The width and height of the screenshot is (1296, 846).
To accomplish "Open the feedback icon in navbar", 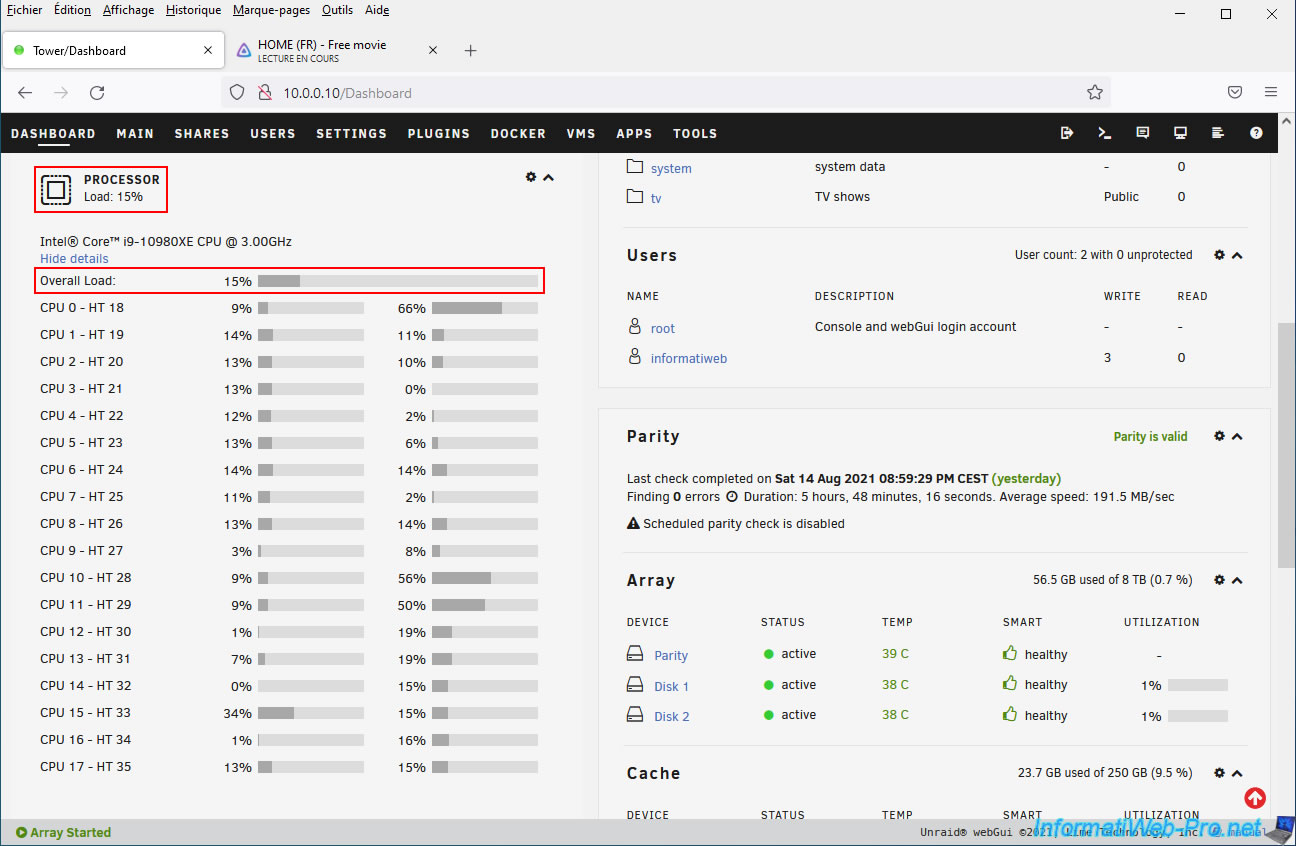I will pos(1143,133).
